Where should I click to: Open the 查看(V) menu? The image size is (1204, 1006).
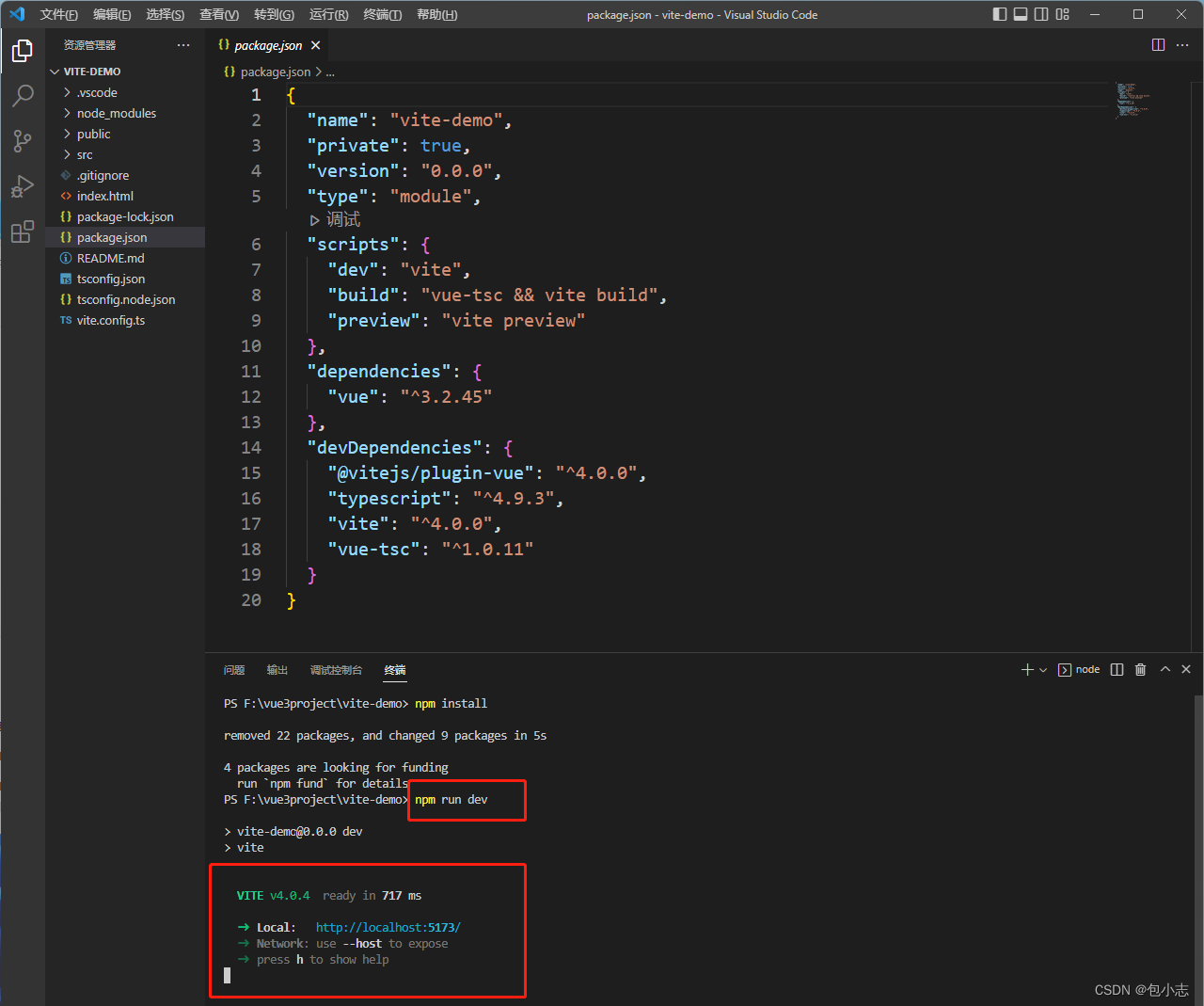pyautogui.click(x=219, y=14)
